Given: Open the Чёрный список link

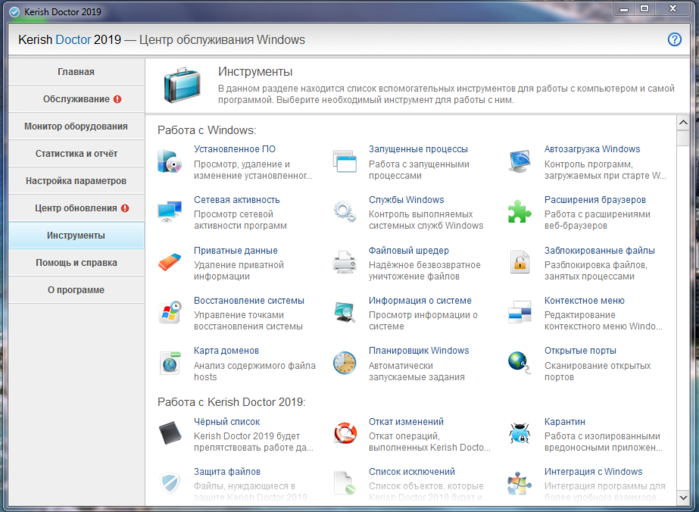Looking at the screenshot, I should tap(226, 422).
